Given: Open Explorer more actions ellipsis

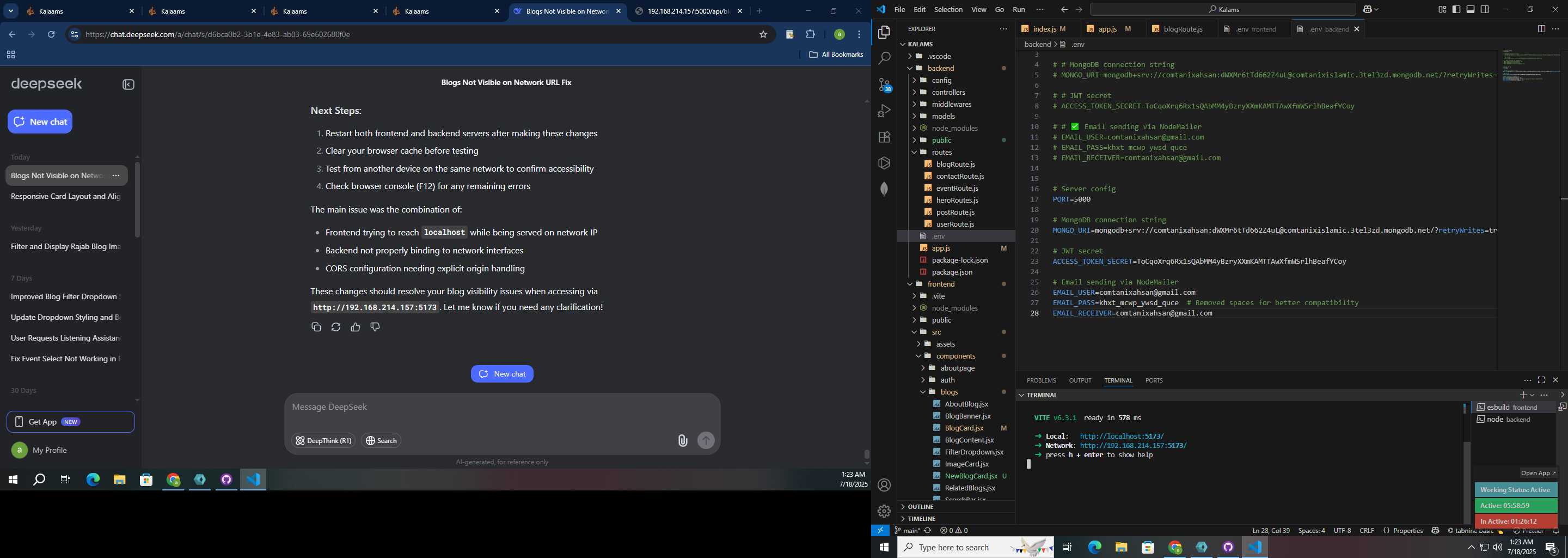Looking at the screenshot, I should (1003, 29).
